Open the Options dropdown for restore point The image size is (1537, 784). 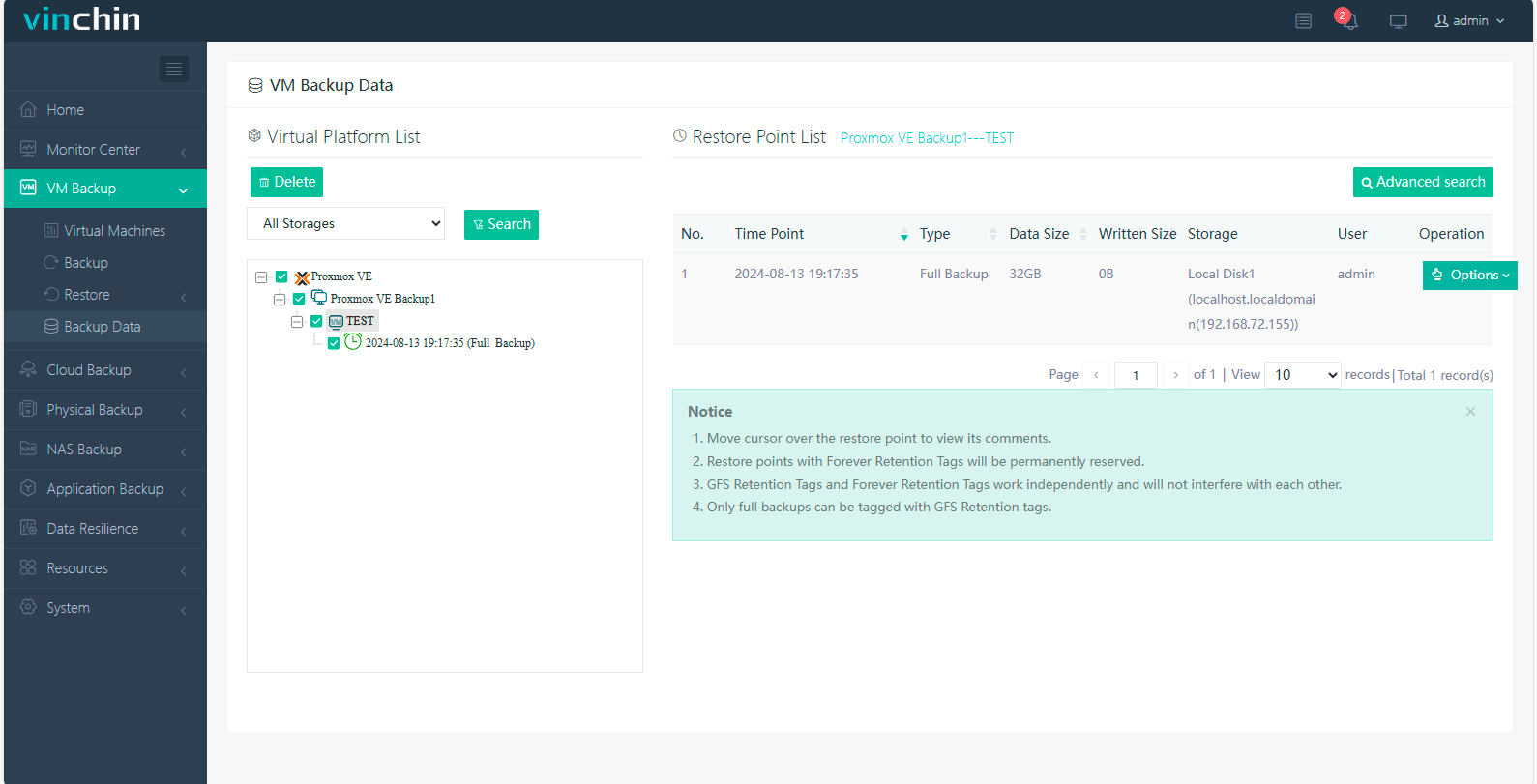[1470, 276]
